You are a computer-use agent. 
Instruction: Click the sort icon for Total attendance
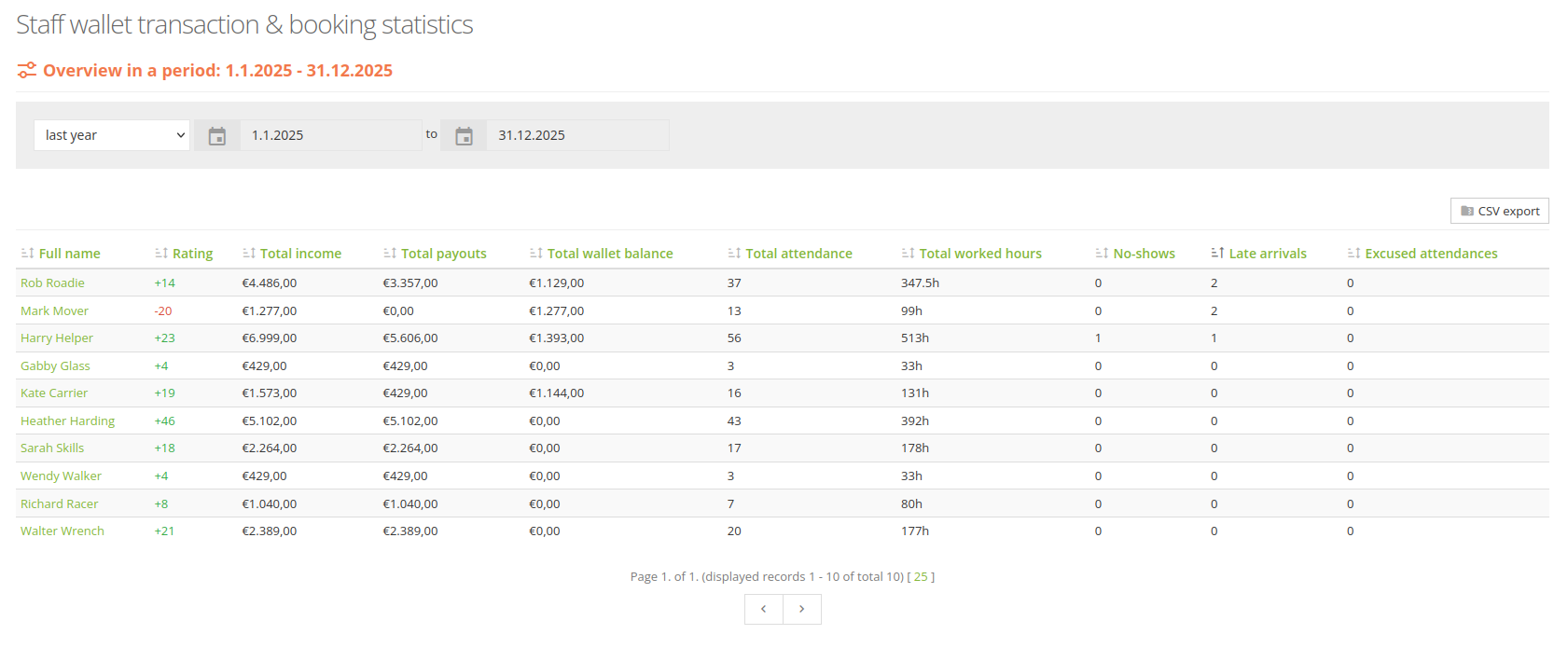(x=735, y=254)
